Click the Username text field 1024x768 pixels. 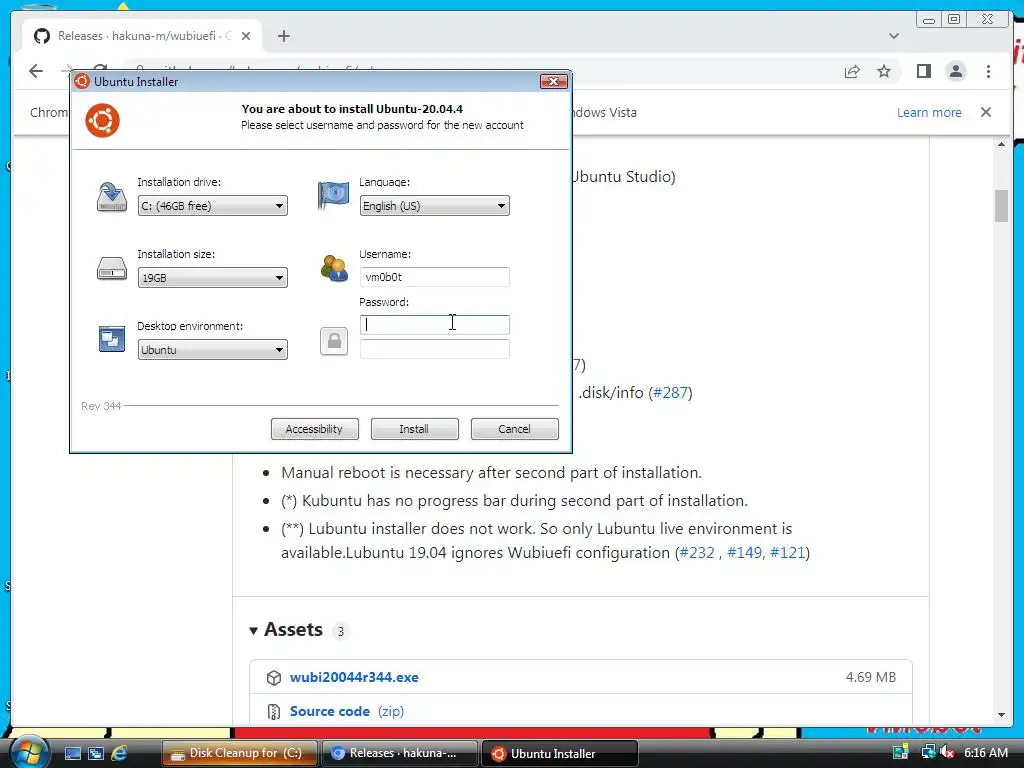coord(434,277)
